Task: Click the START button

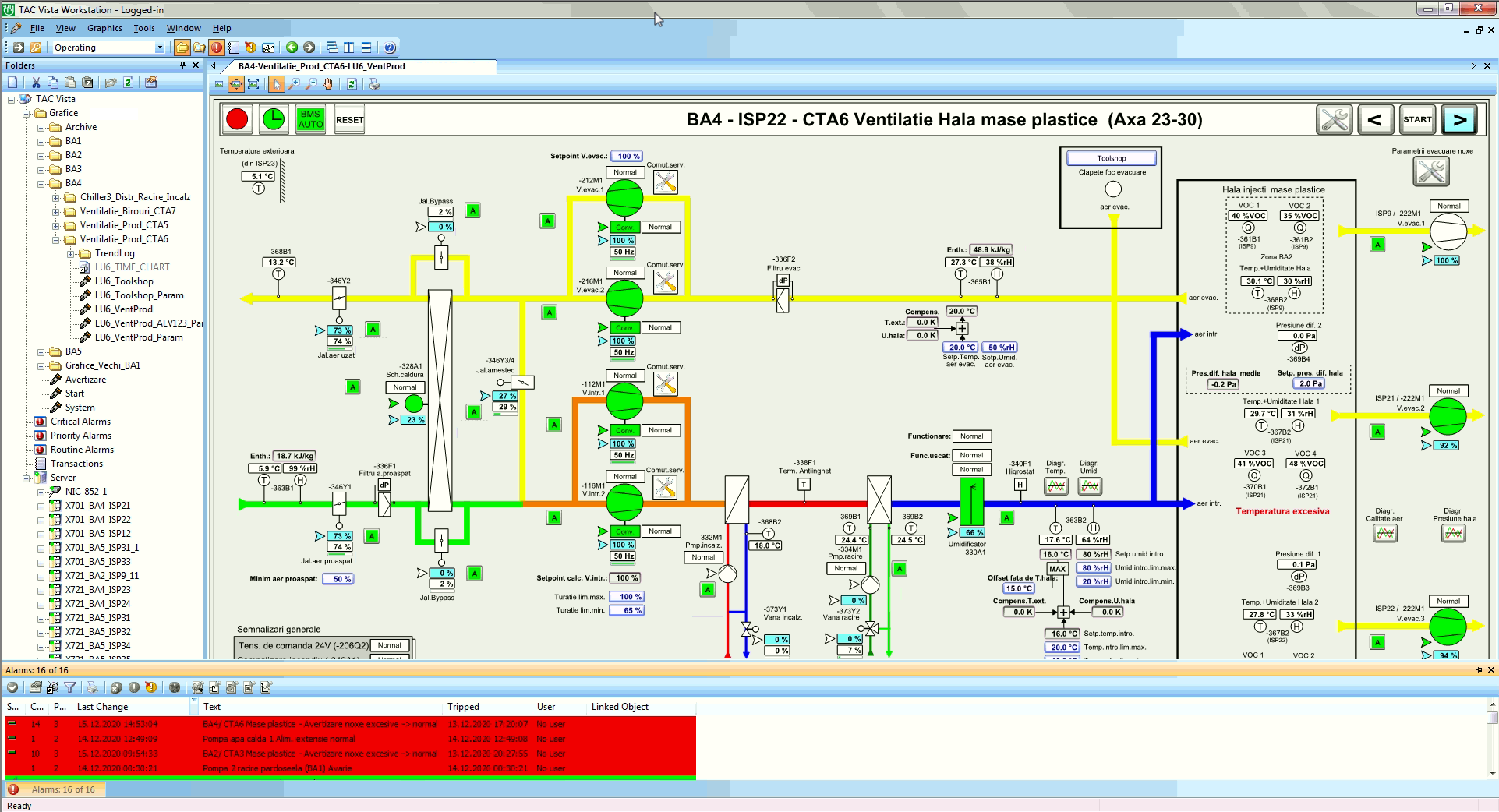Action: 1416,120
